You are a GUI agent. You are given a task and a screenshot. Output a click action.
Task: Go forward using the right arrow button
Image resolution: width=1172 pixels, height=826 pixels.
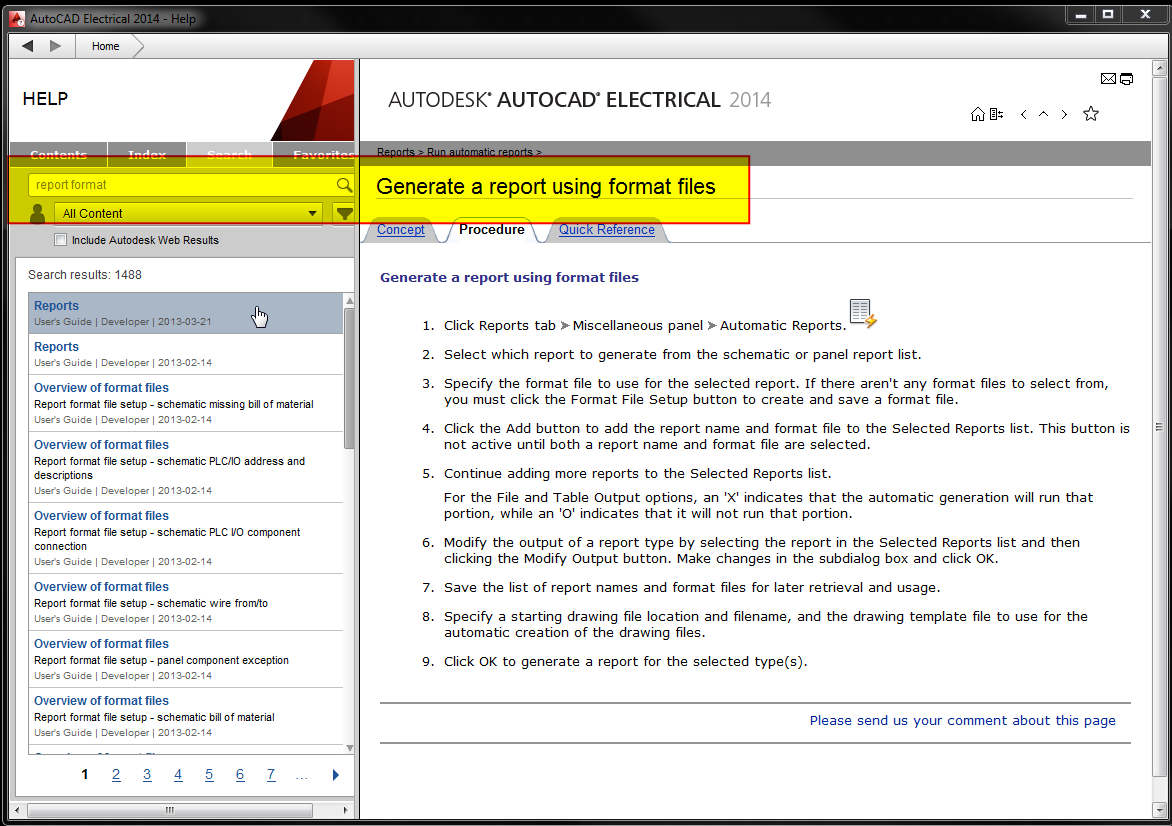click(55, 46)
